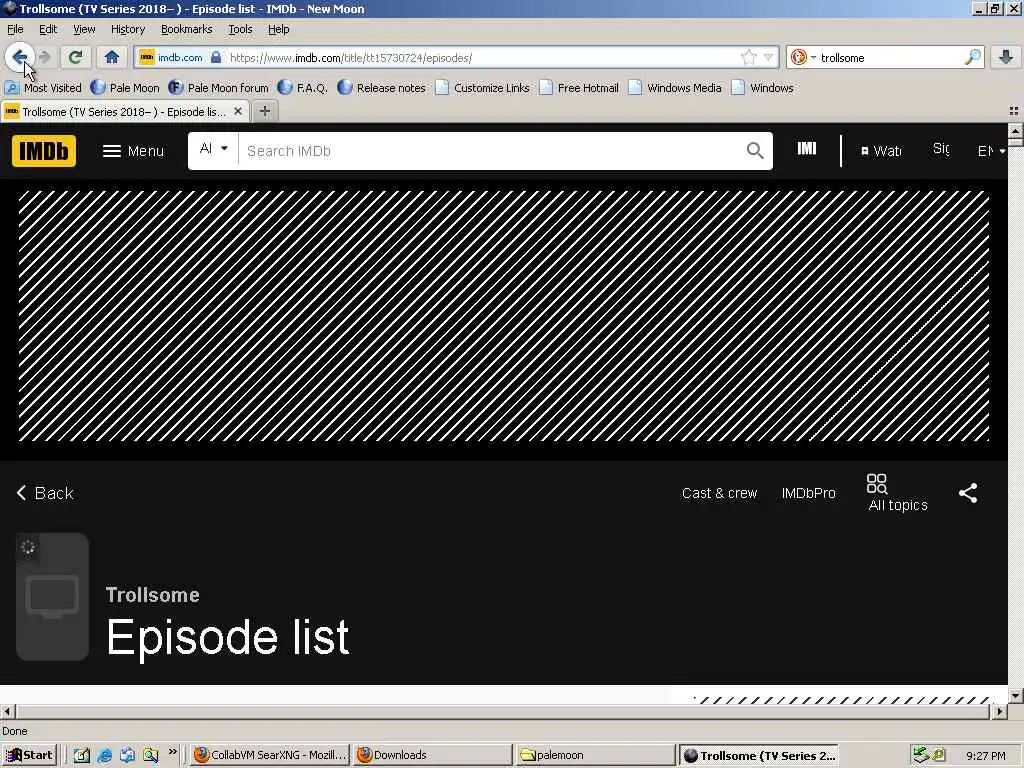This screenshot has width=1024, height=768.
Task: Click the horizontal scrollbar right arrow
Action: point(1000,711)
